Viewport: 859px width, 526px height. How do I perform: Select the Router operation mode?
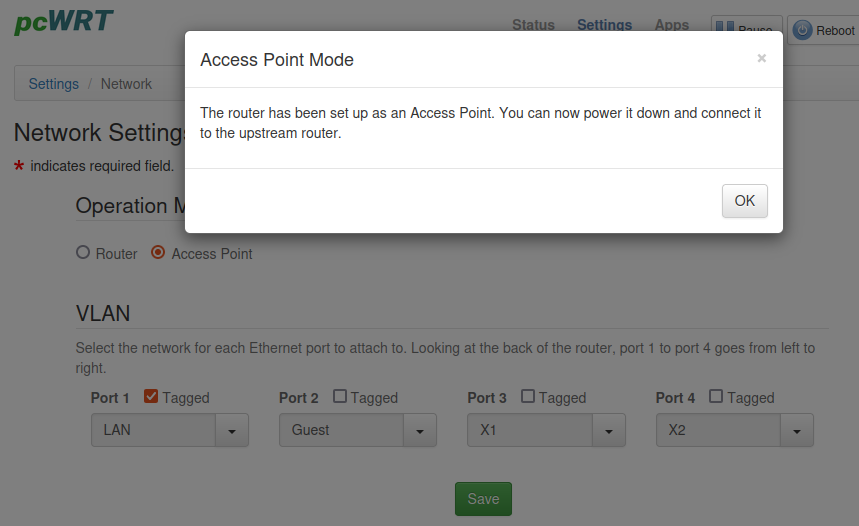[83, 253]
